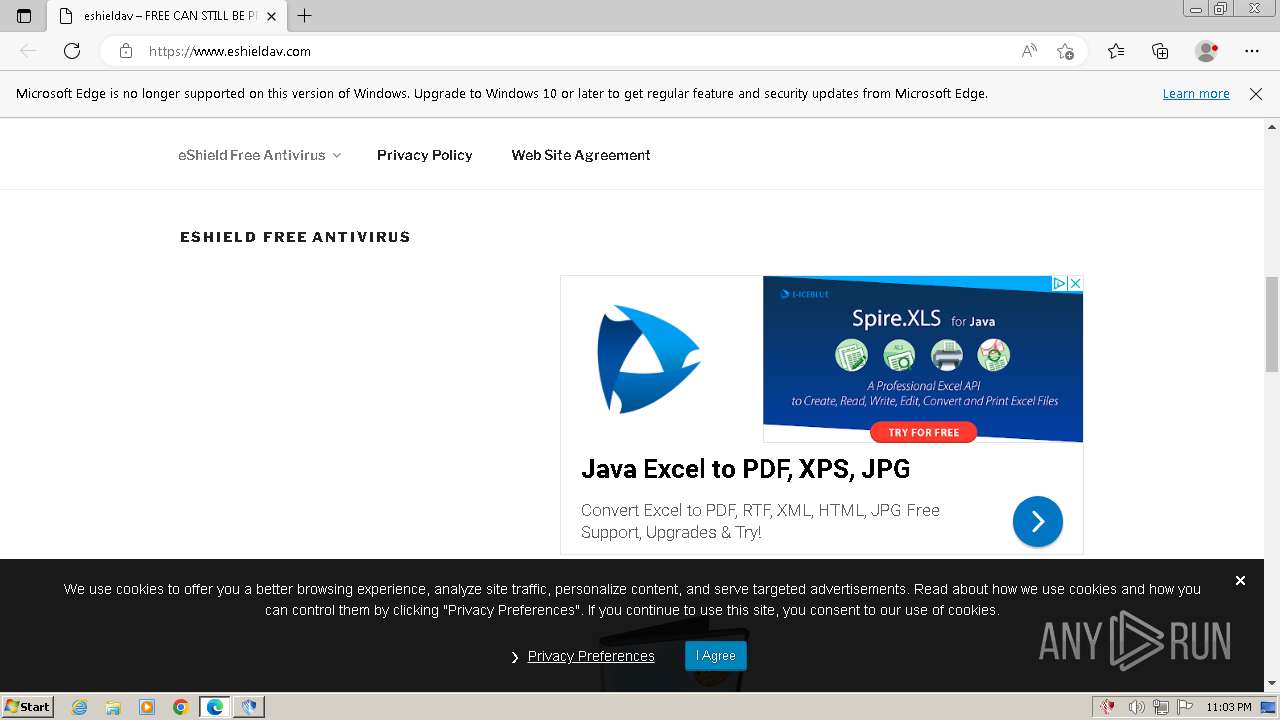
Task: Click the scrollbar up arrow
Action: pyautogui.click(x=1272, y=127)
